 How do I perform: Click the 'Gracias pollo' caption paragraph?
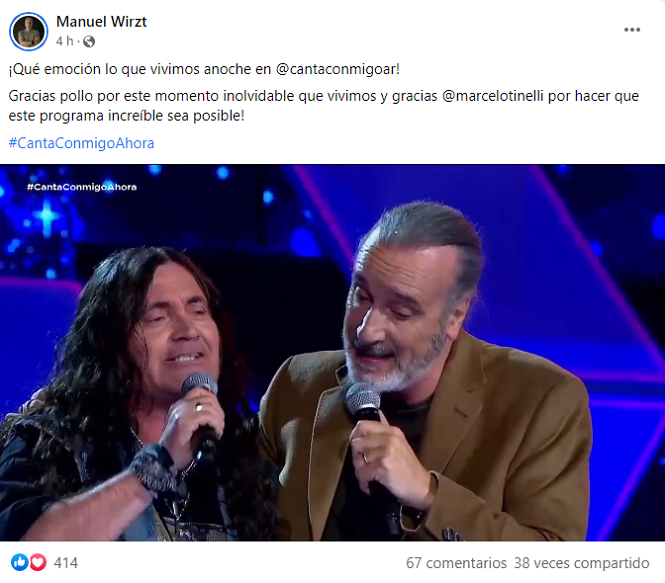coord(324,106)
